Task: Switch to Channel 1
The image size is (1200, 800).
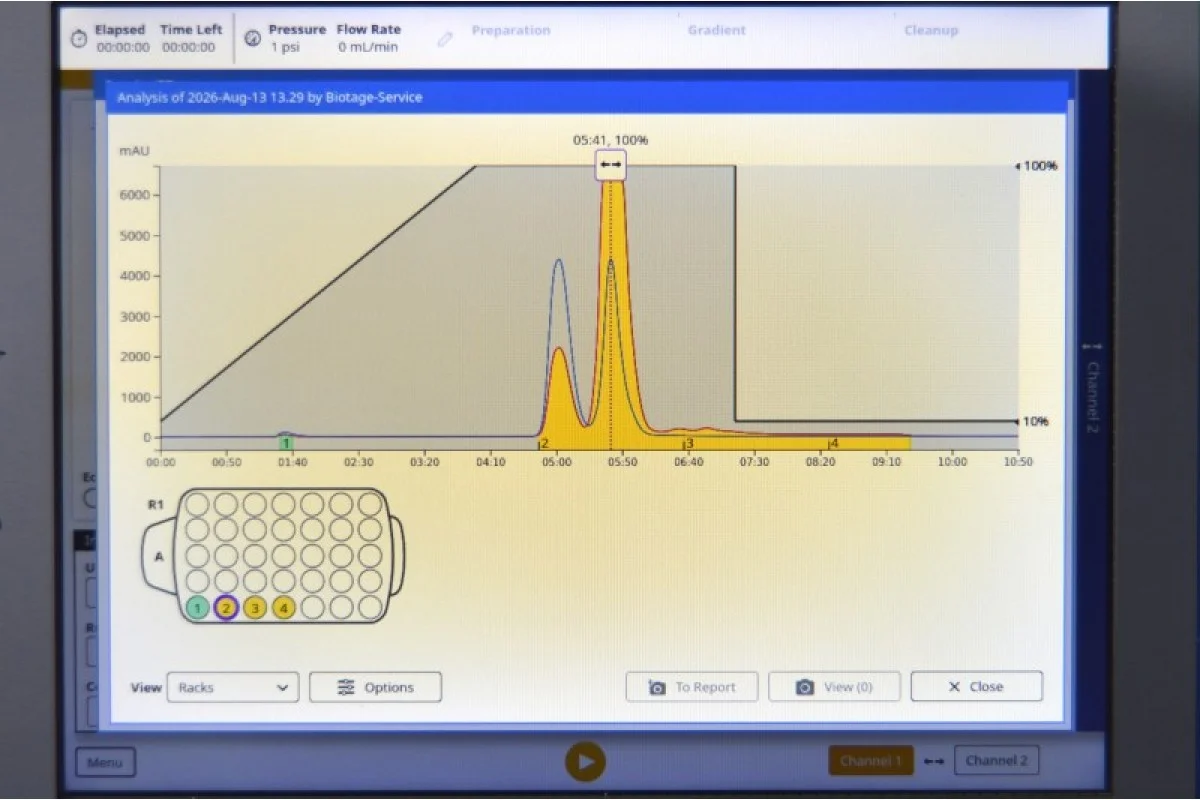Action: [x=870, y=761]
